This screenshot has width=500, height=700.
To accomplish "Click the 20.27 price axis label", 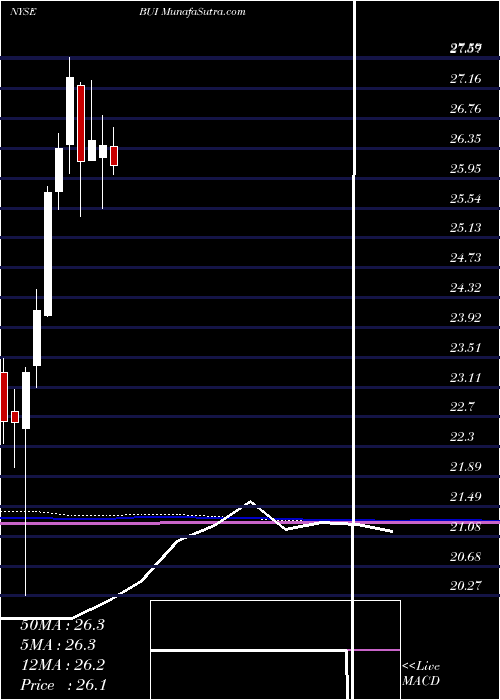I will (x=466, y=586).
